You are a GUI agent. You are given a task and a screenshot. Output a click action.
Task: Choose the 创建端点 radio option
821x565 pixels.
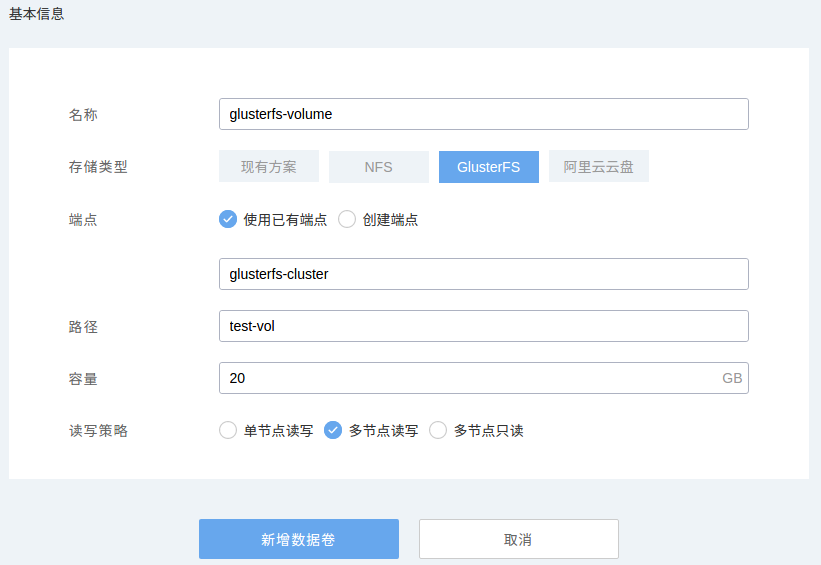(x=347, y=220)
